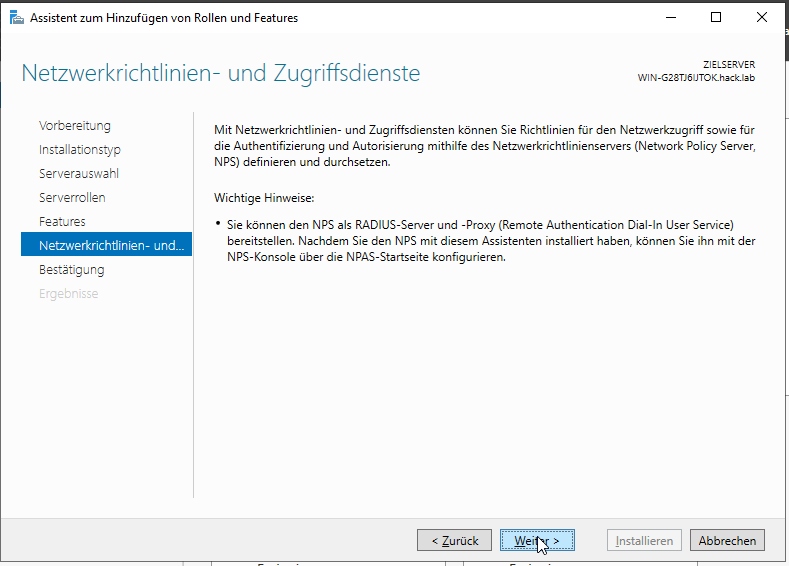Screen dimensions: 789x566
Task: Cancel the wizard with Abbrechen
Action: click(727, 540)
